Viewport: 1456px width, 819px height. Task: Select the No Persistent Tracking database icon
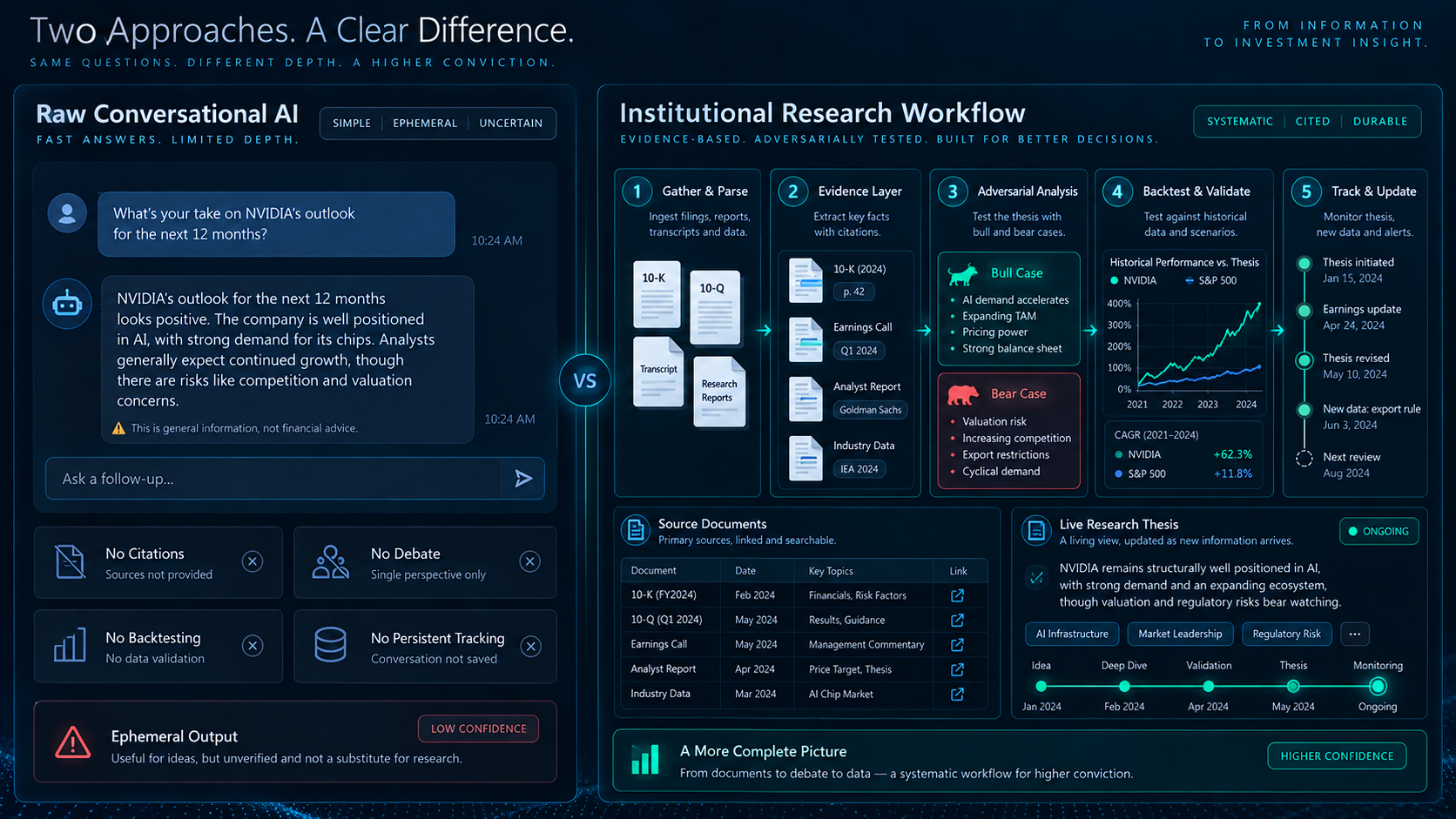(x=331, y=646)
